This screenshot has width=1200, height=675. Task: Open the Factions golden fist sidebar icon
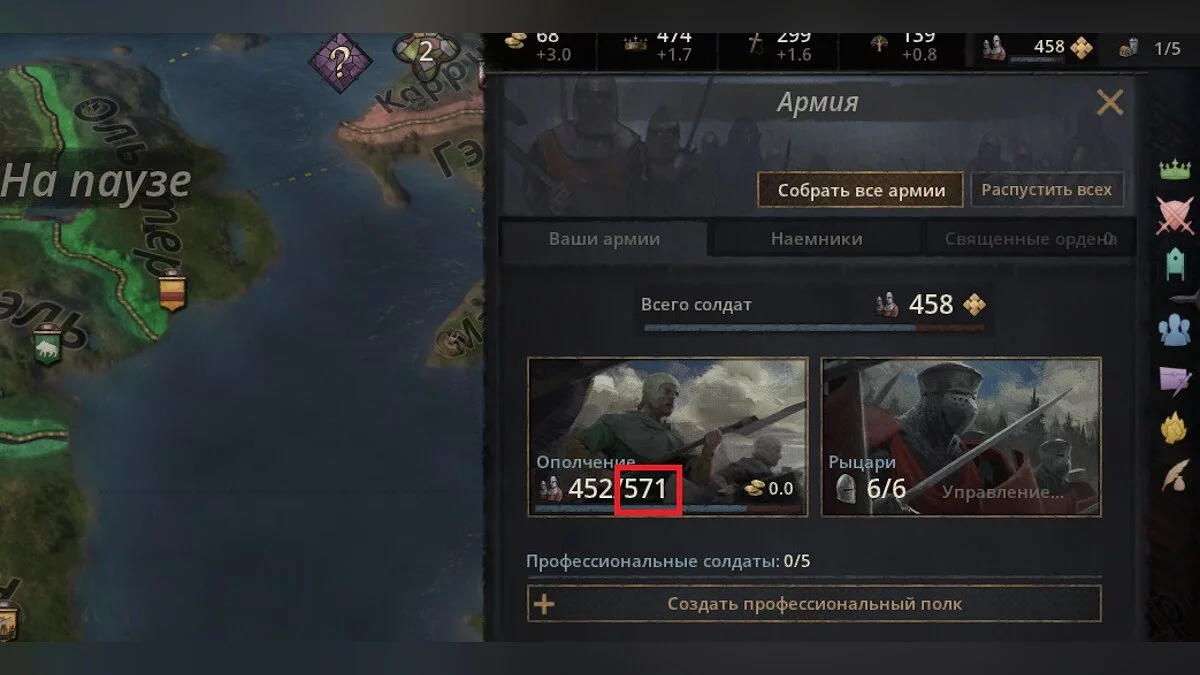pos(1175,427)
